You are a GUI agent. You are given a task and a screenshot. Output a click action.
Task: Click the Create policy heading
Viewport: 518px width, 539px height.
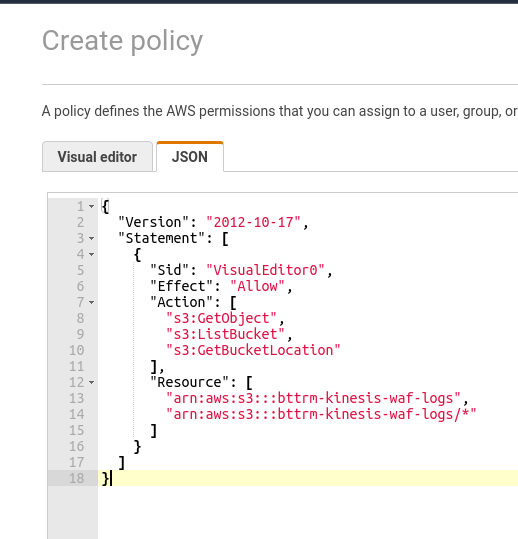[x=122, y=41]
